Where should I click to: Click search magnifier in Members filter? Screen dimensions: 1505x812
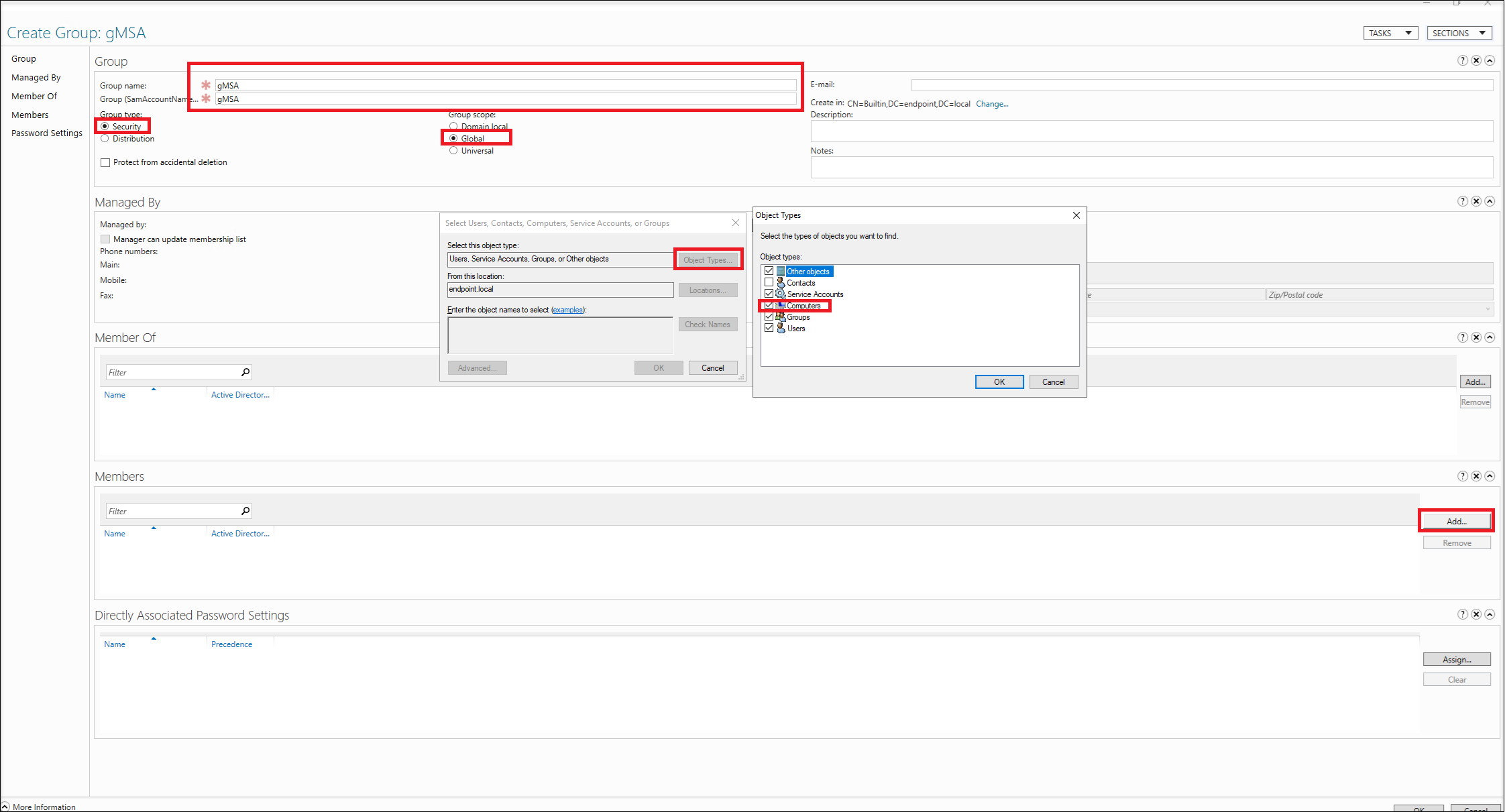click(245, 511)
